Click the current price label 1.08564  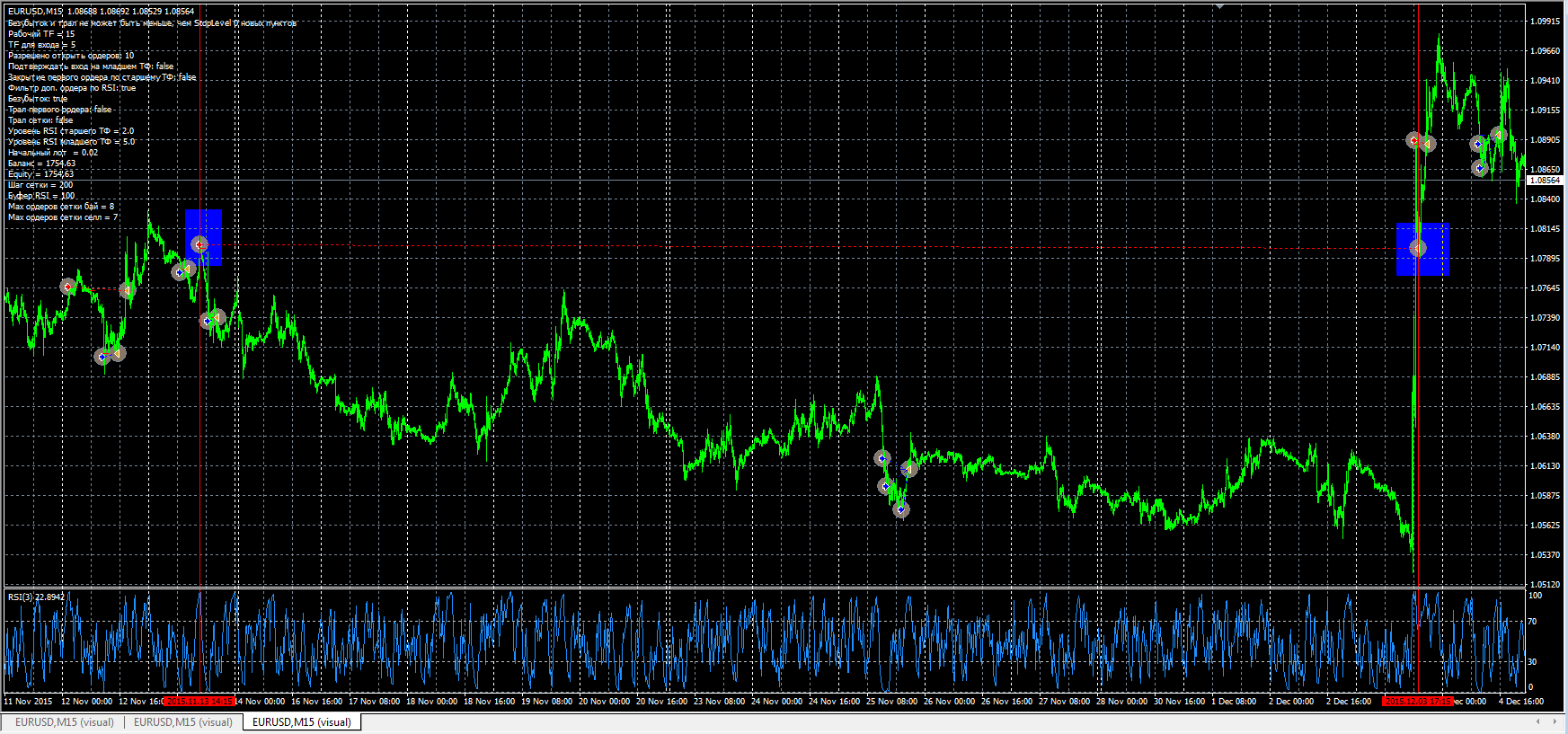[1545, 181]
